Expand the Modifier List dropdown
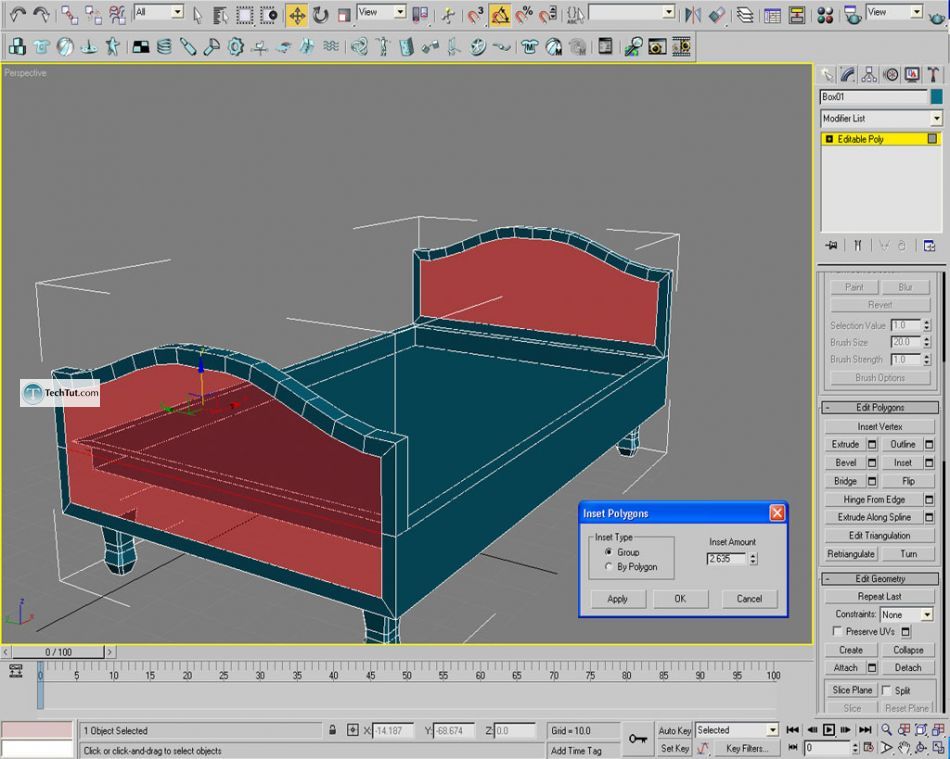This screenshot has height=759, width=950. click(x=936, y=118)
